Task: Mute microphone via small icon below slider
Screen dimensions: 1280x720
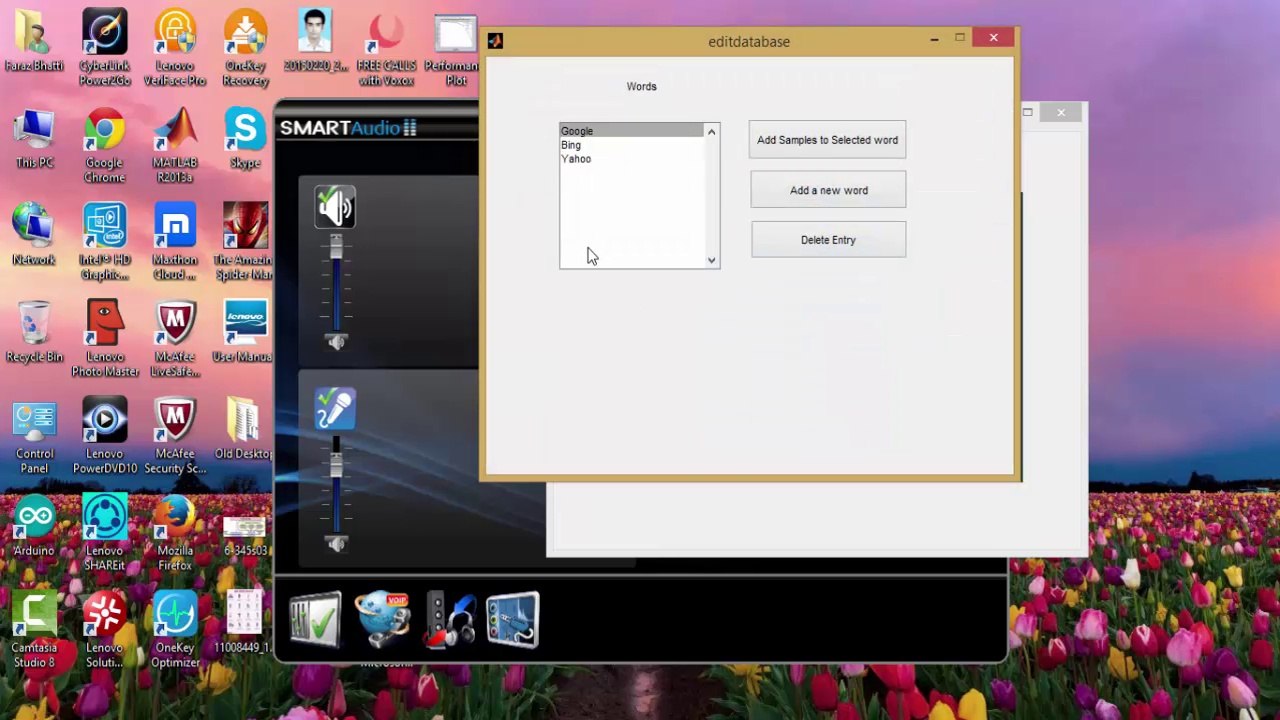Action: pos(336,544)
